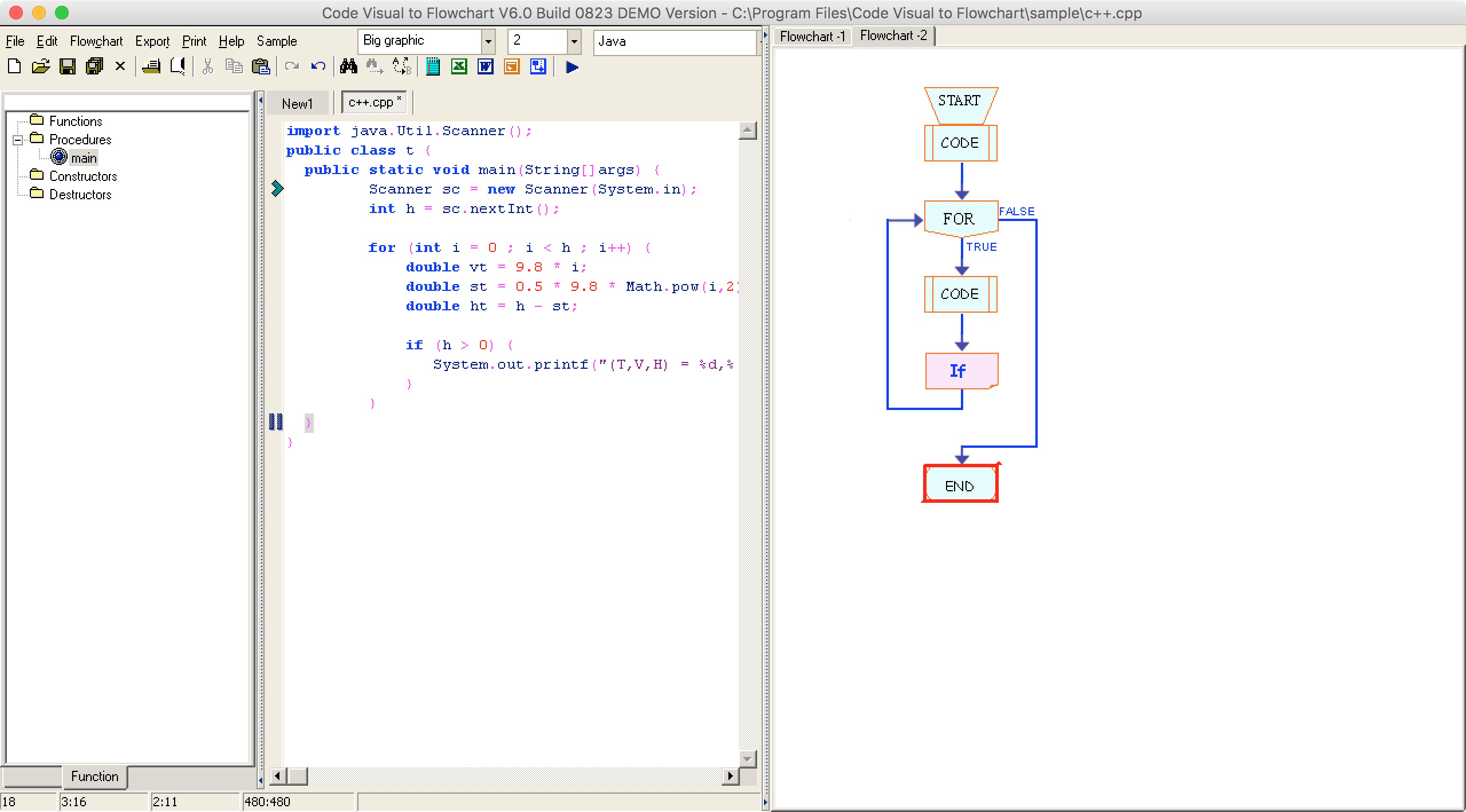Click the 'import' keyword in the code
1466x812 pixels.
coord(313,131)
